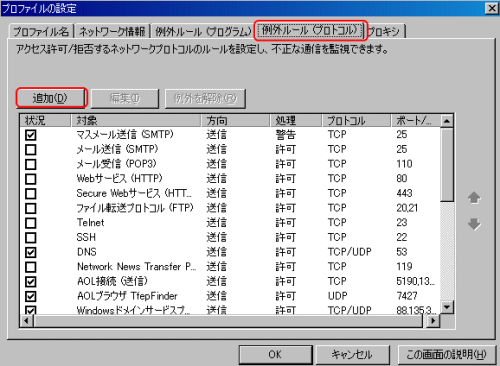Sort by the 対象 column header
Viewport: 500px width, 366px height.
(136, 120)
